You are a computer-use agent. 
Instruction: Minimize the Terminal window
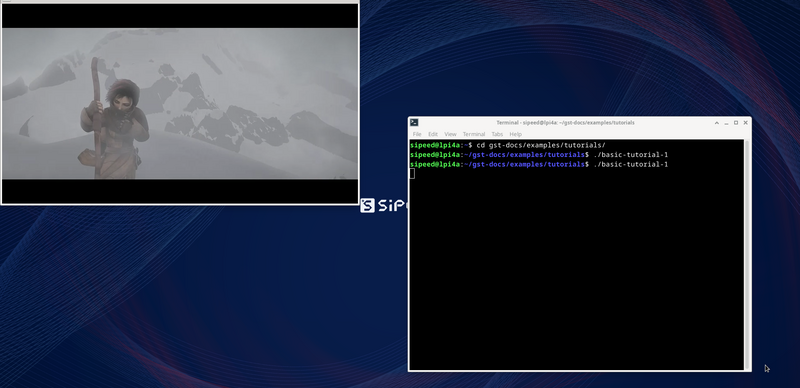(x=727, y=123)
